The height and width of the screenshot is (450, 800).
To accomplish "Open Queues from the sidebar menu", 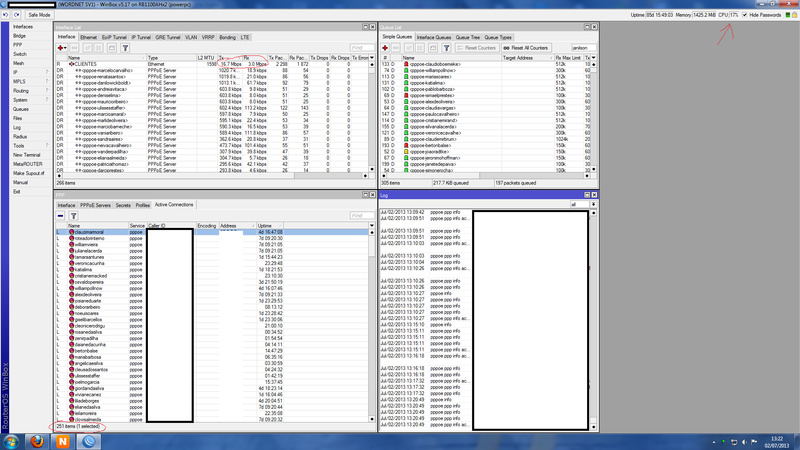I will [x=31, y=109].
